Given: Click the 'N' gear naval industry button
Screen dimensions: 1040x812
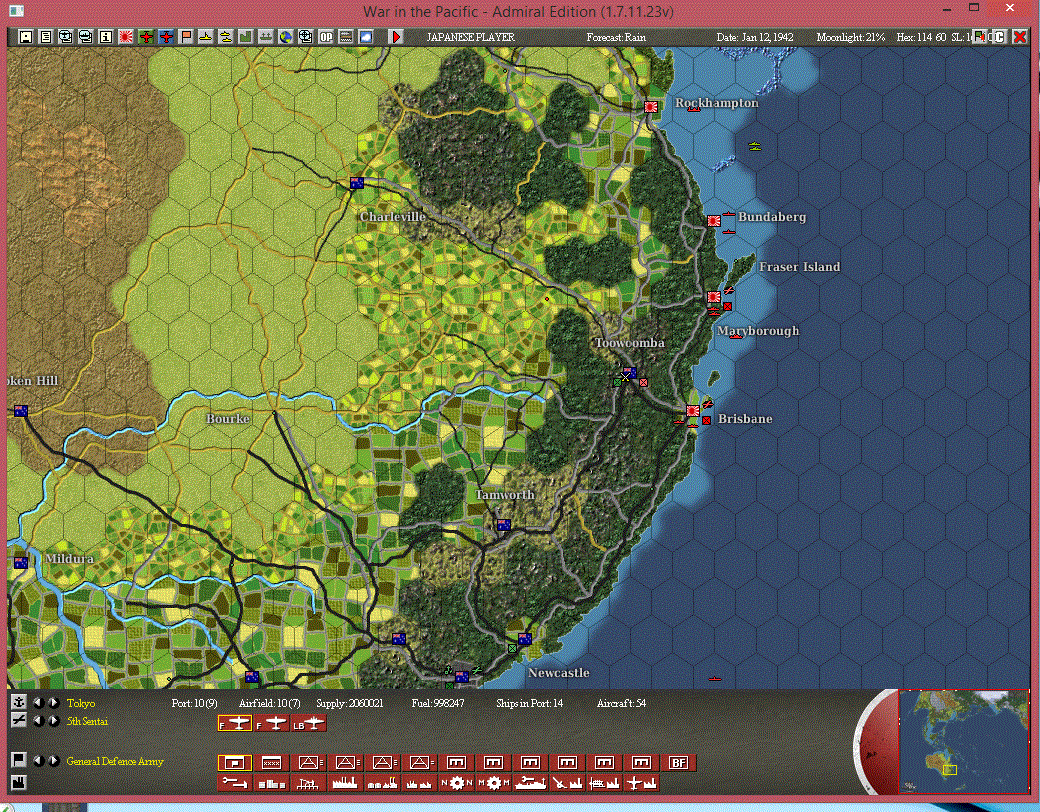Looking at the screenshot, I should click(456, 783).
